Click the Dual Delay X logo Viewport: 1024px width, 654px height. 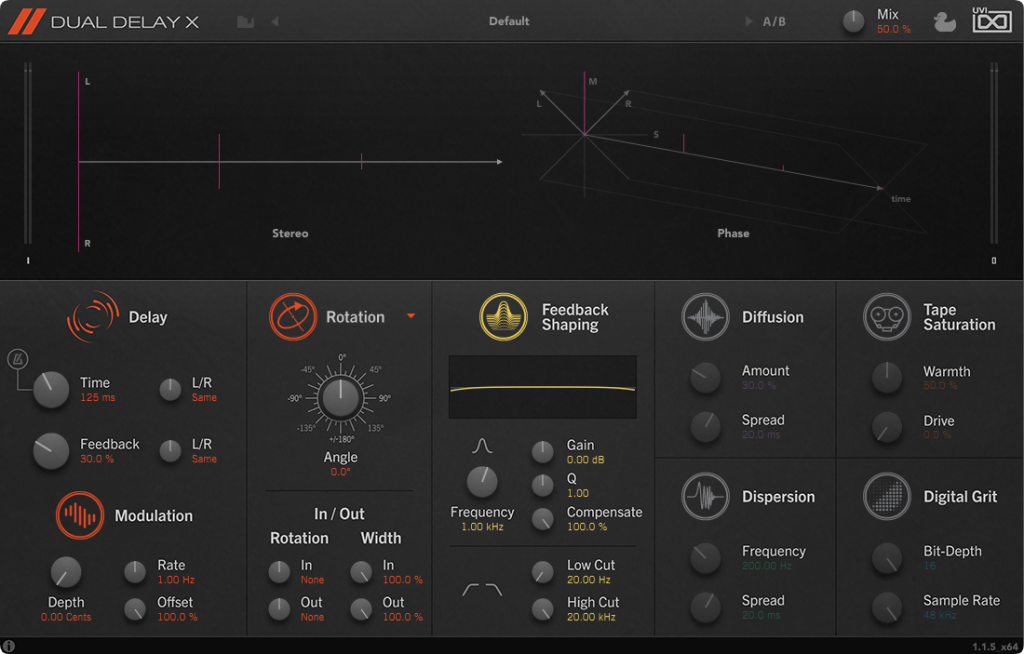point(103,22)
